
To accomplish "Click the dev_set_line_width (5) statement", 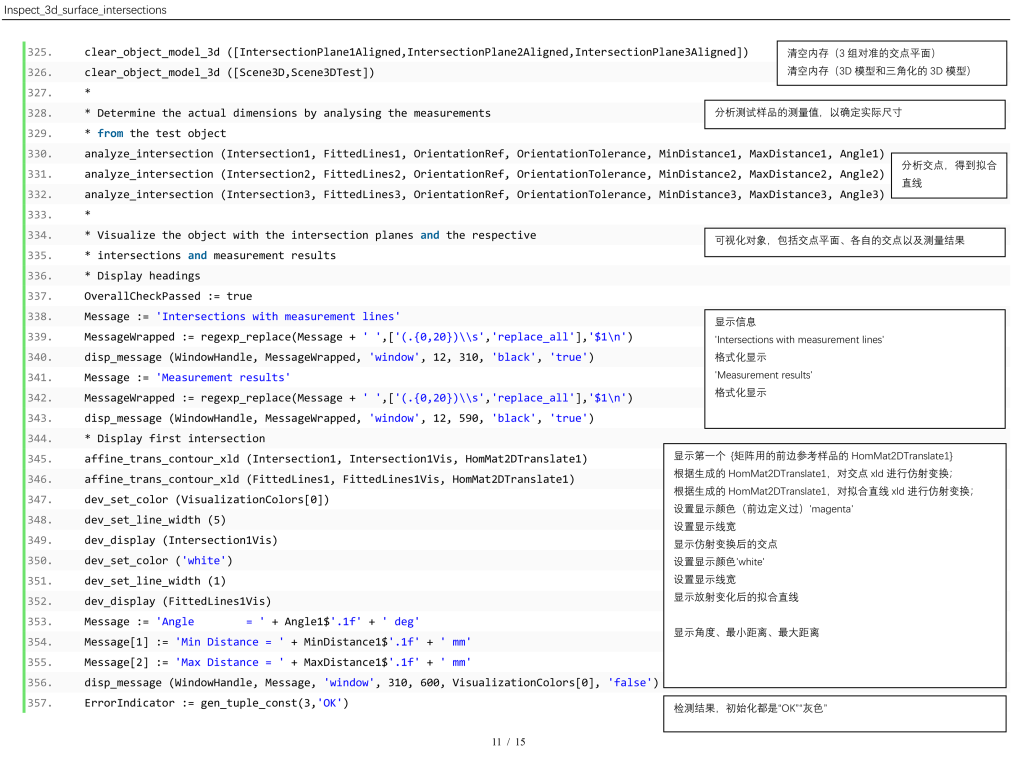I will [x=155, y=520].
